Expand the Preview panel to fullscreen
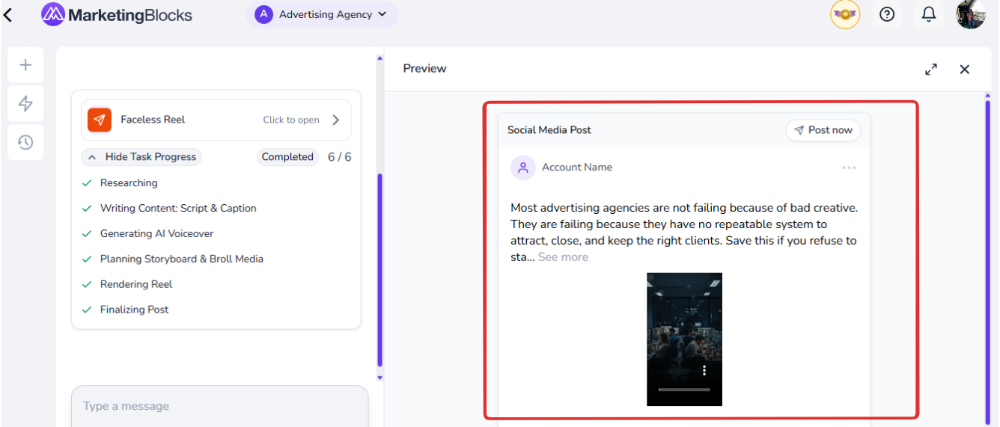The width and height of the screenshot is (1000, 427). click(931, 69)
